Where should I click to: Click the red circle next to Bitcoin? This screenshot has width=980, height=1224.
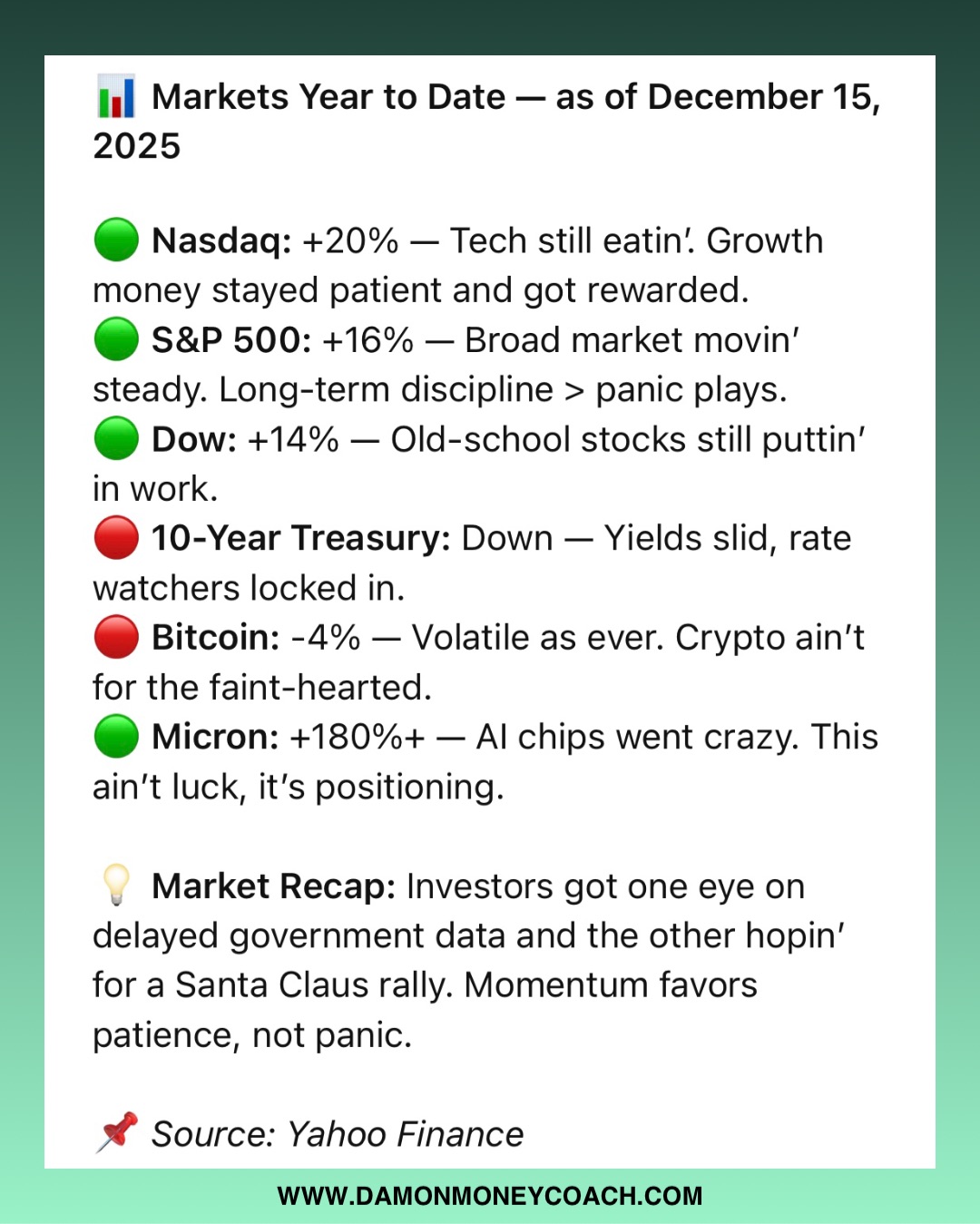pyautogui.click(x=116, y=637)
